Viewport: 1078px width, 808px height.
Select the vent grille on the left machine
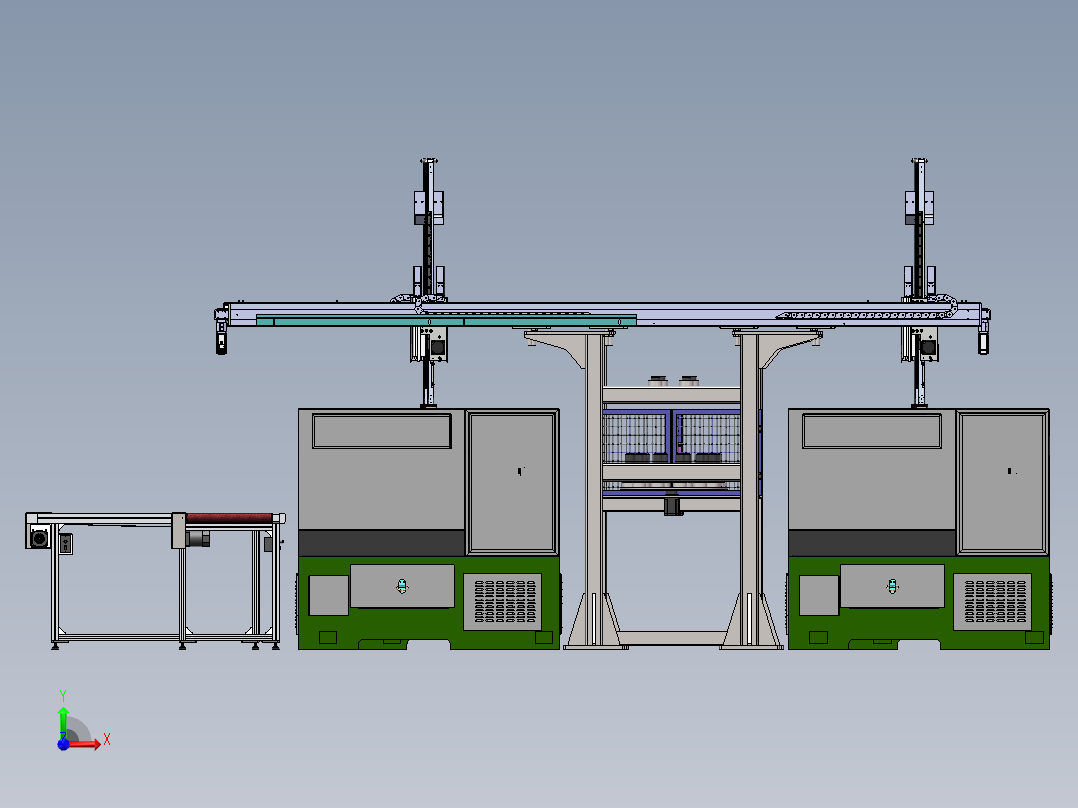pyautogui.click(x=505, y=602)
